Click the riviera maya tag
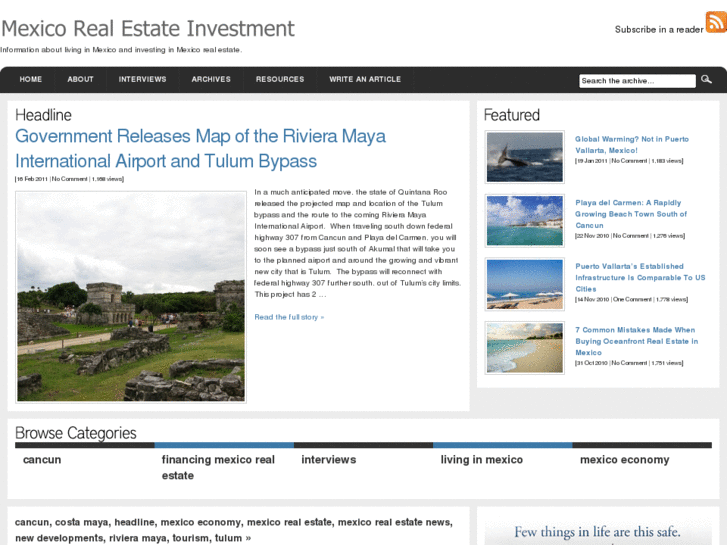The width and height of the screenshot is (727, 545). click(x=137, y=538)
